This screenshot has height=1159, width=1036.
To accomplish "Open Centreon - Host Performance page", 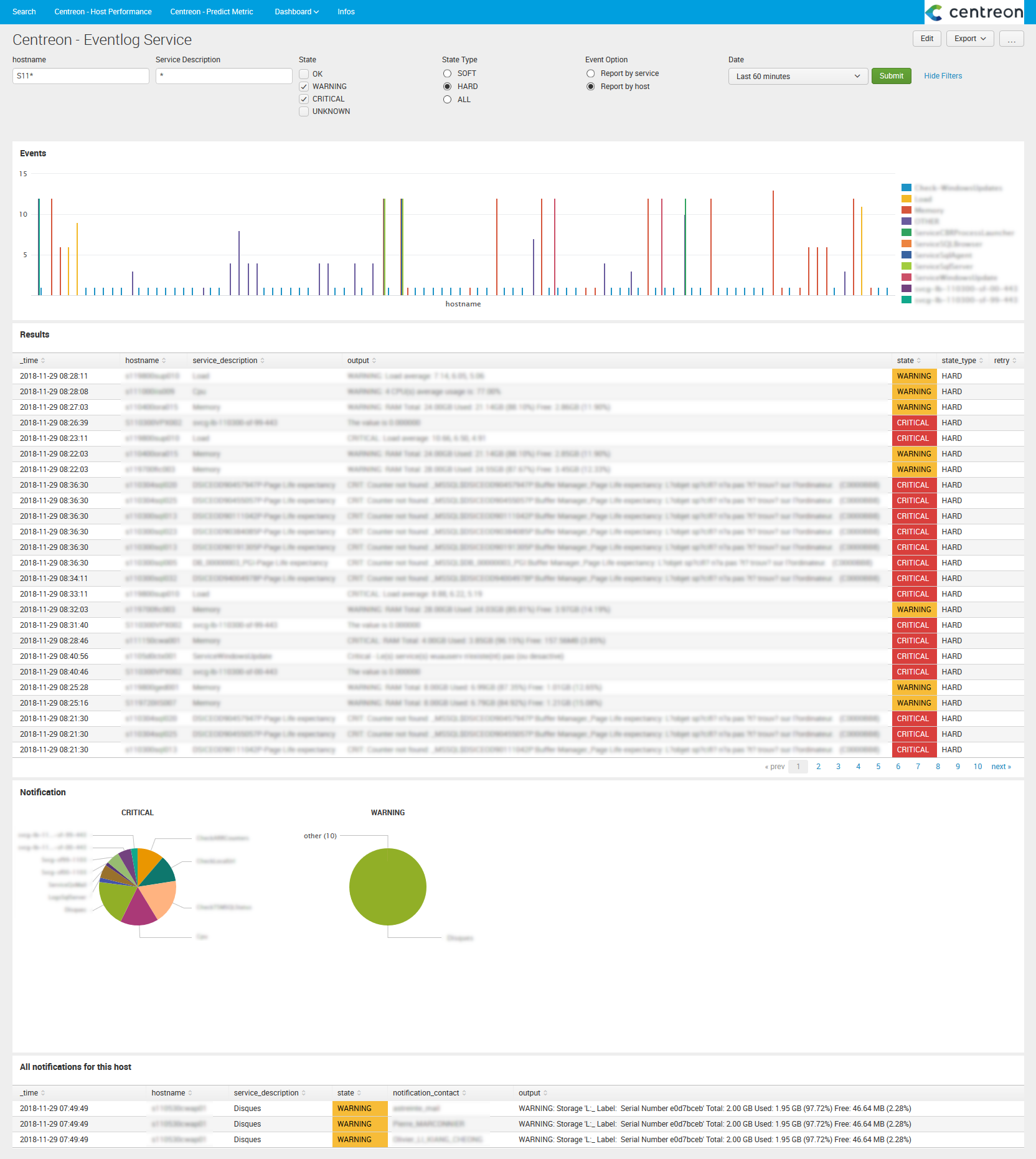I will tap(103, 12).
